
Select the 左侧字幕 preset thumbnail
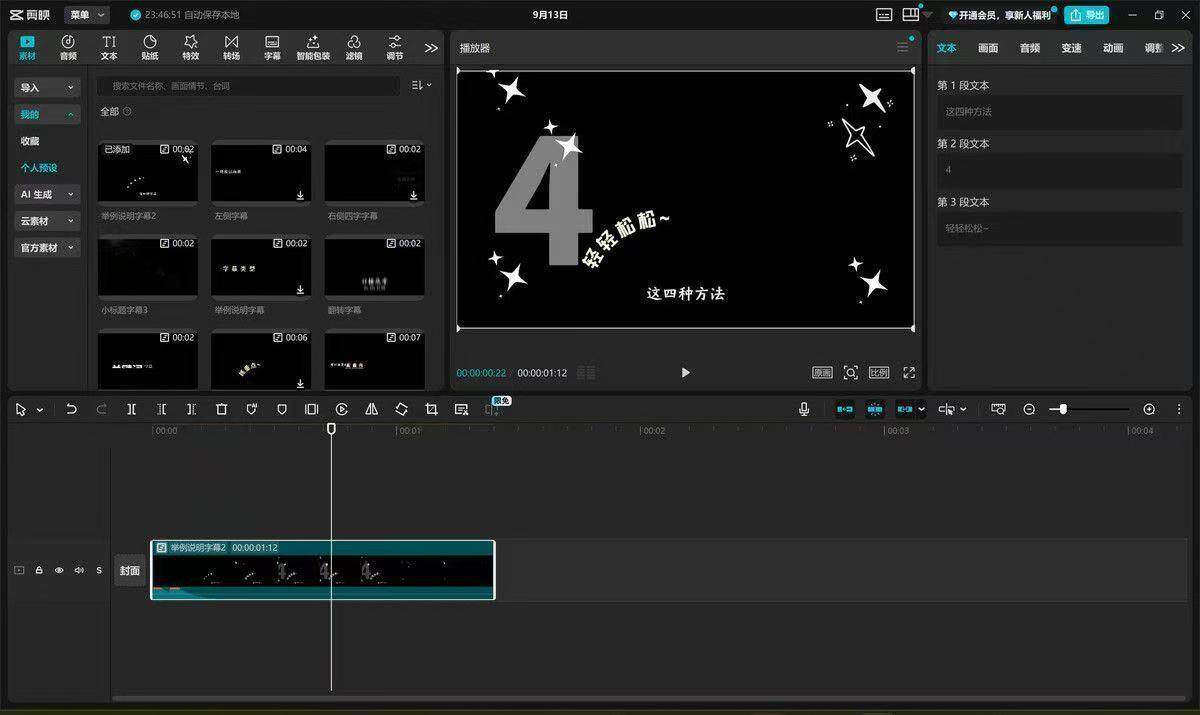261,173
